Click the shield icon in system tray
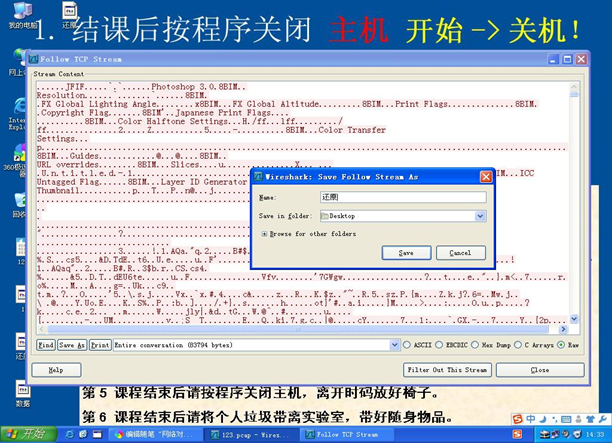 click(x=578, y=434)
